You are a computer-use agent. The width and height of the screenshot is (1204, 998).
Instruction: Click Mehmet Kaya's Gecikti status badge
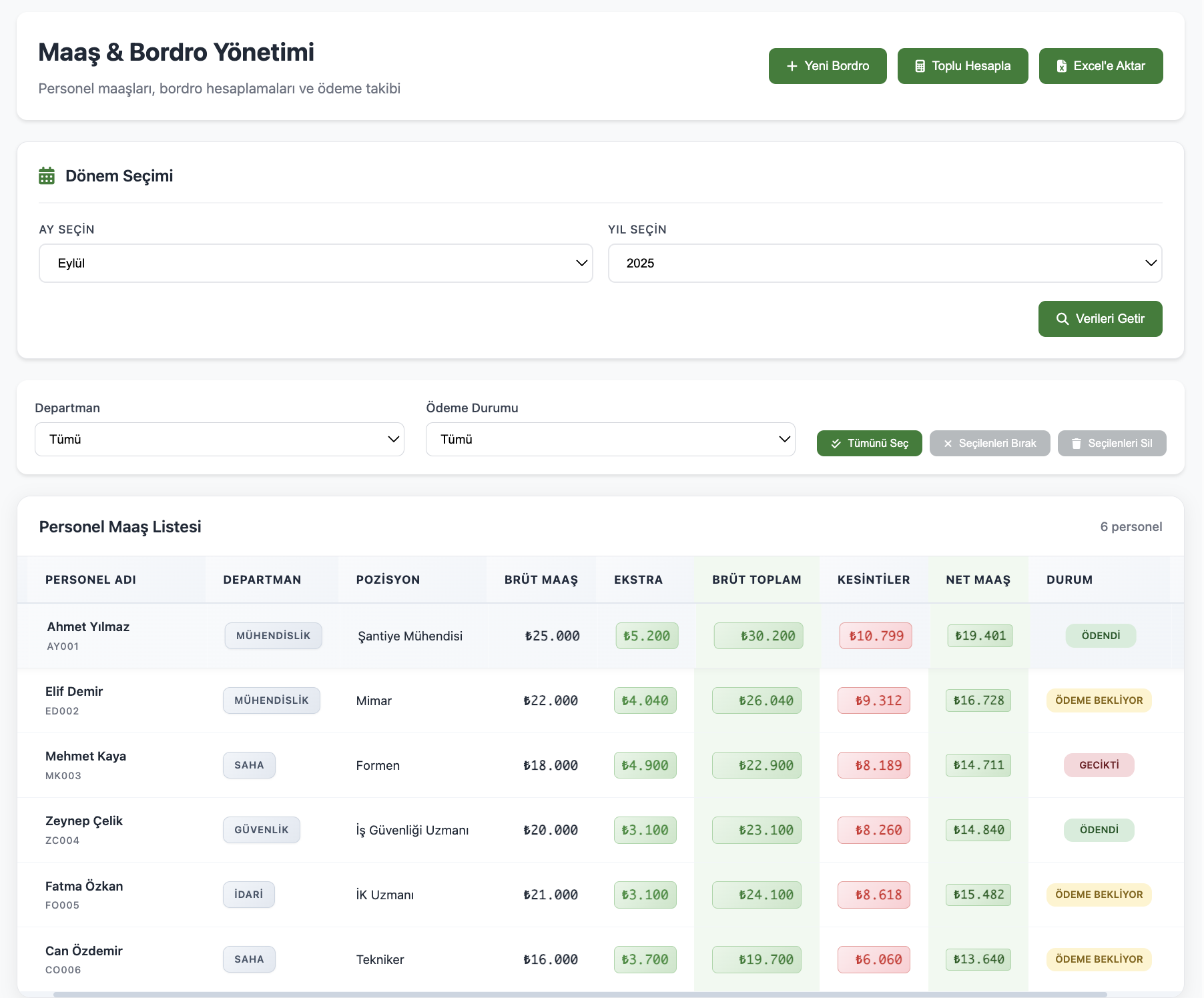pos(1099,765)
